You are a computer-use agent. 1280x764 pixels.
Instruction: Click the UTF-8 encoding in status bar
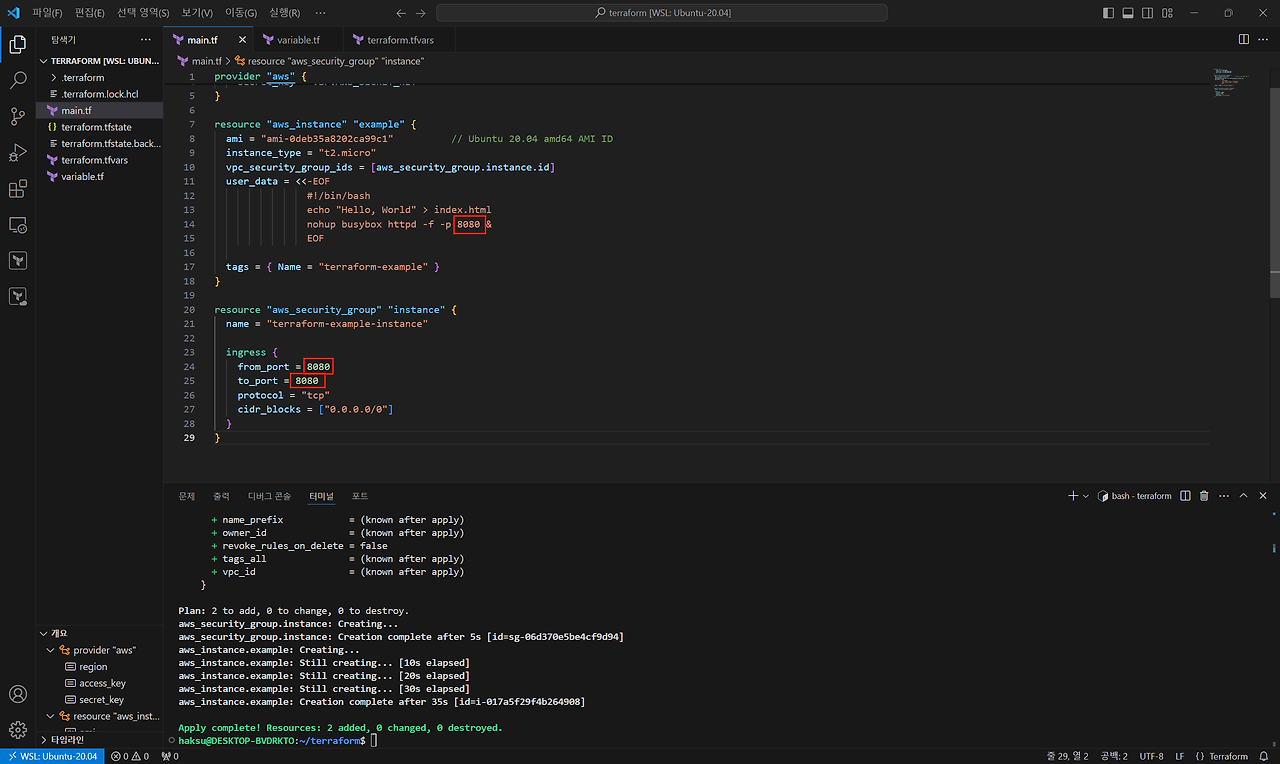click(1151, 756)
